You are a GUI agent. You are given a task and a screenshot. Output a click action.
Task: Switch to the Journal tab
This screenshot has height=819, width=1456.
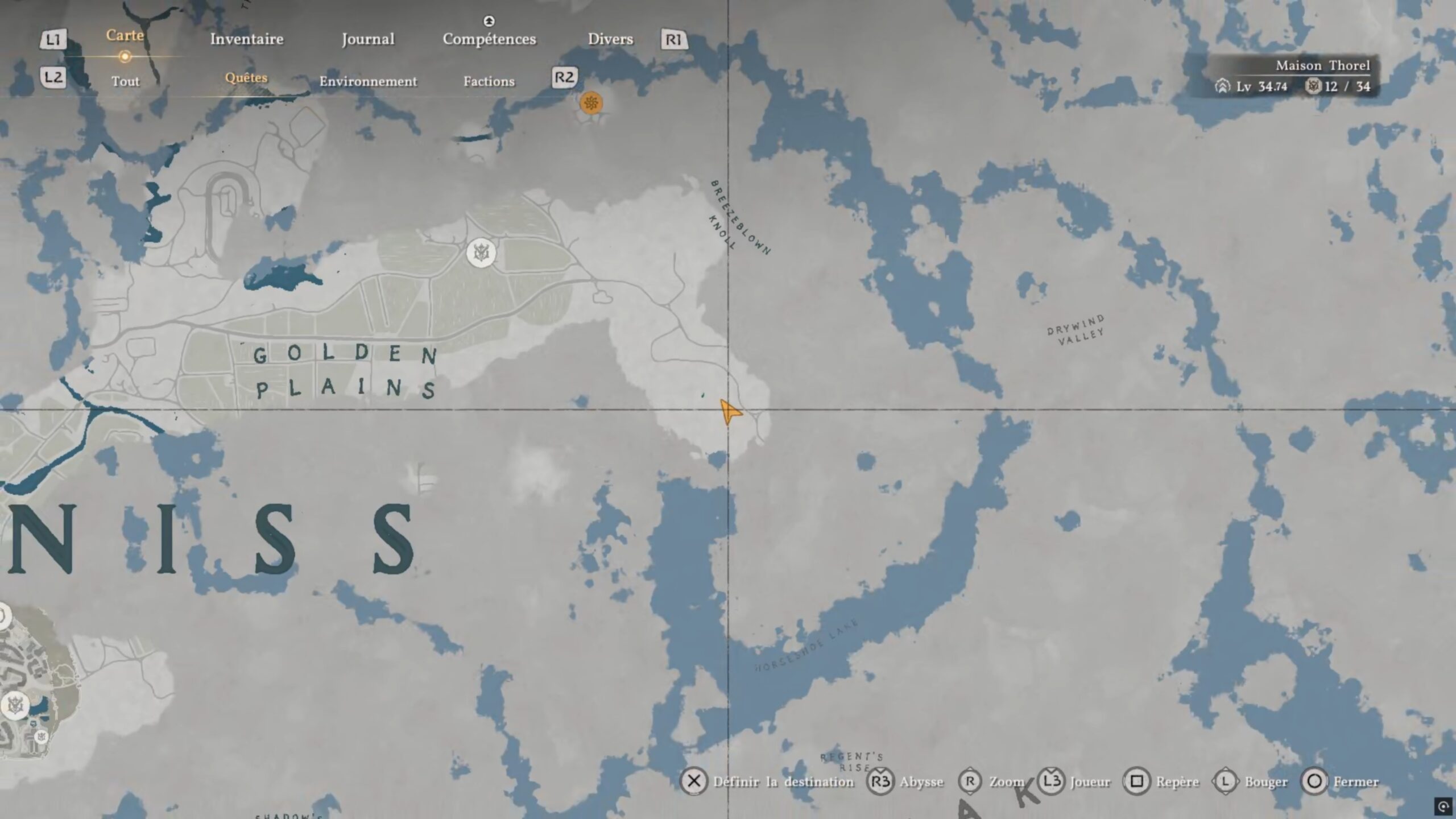pos(368,39)
